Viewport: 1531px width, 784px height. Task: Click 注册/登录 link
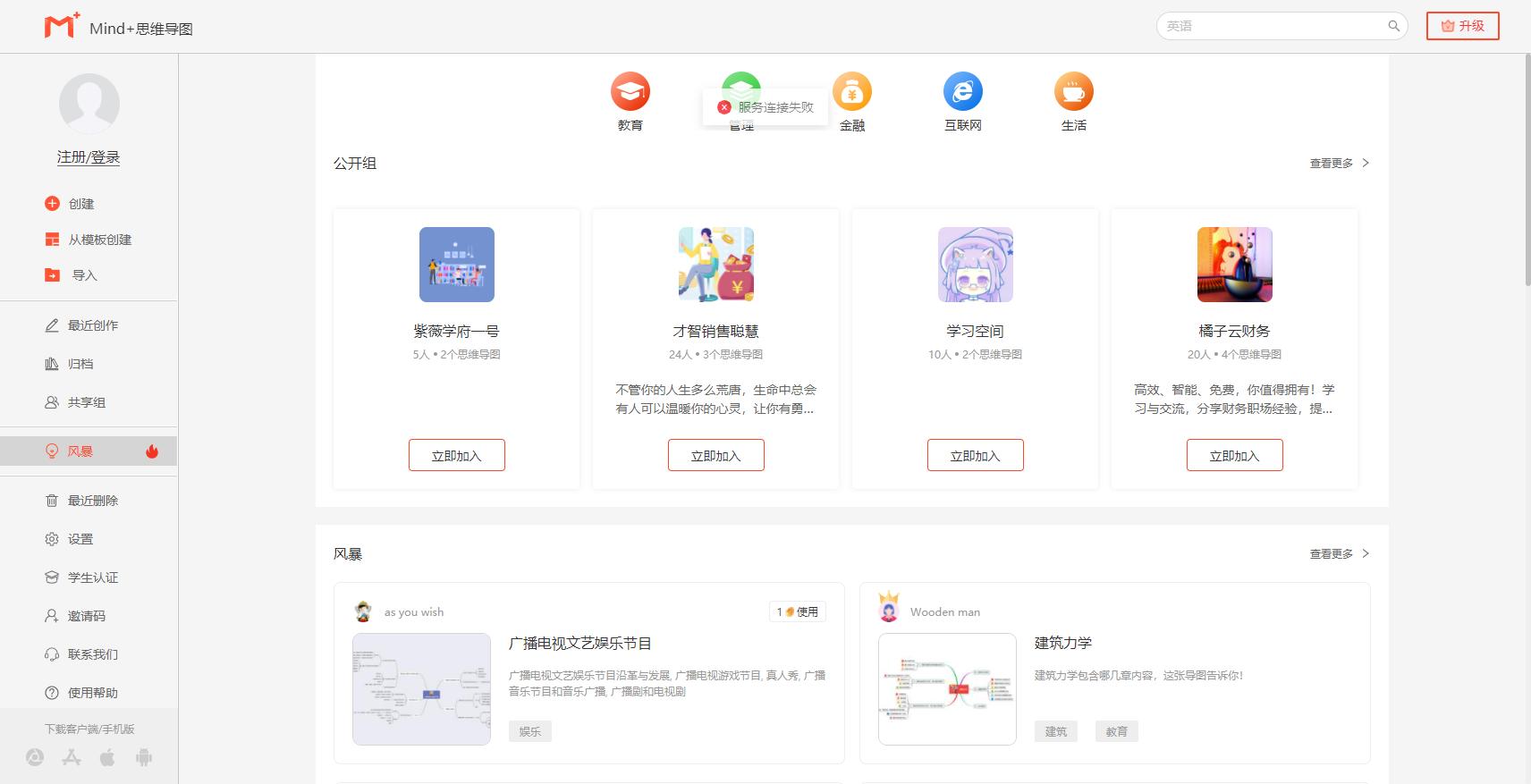click(89, 157)
